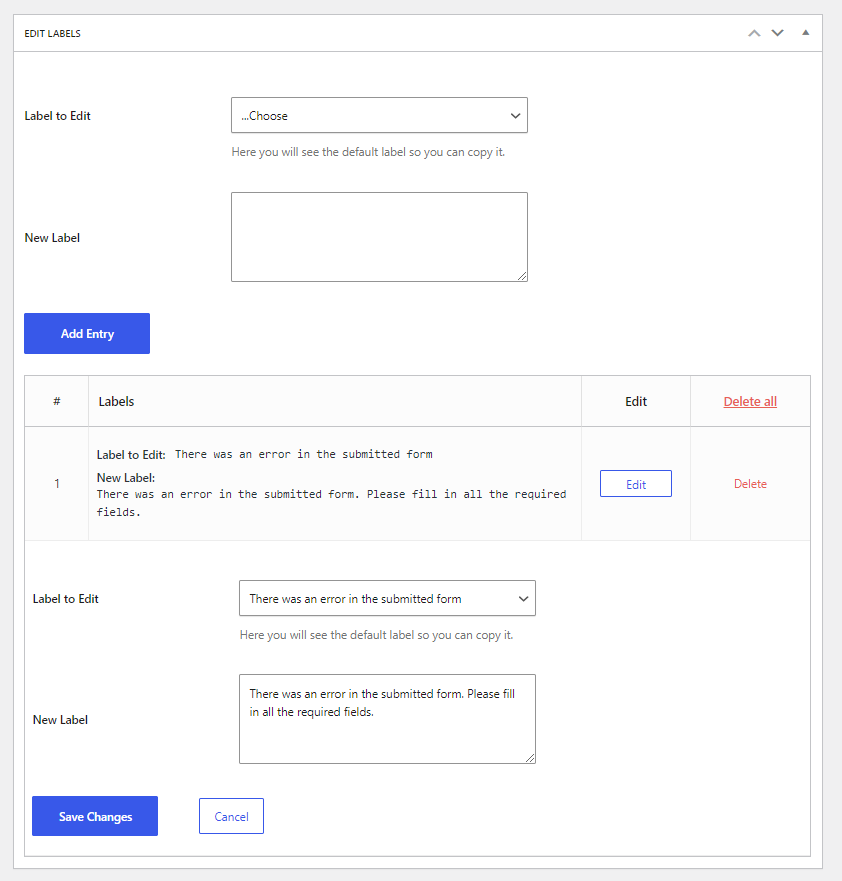The width and height of the screenshot is (842, 881).
Task: Save Changes to the edited label
Action: pos(95,816)
